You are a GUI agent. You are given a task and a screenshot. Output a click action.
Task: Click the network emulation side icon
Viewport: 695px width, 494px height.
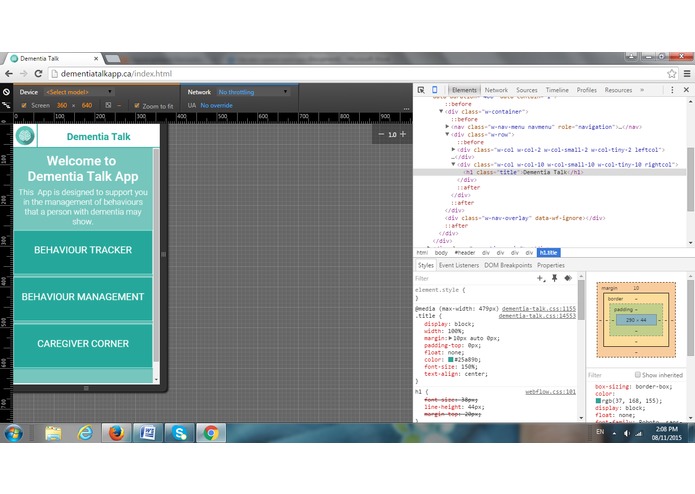tap(6, 105)
